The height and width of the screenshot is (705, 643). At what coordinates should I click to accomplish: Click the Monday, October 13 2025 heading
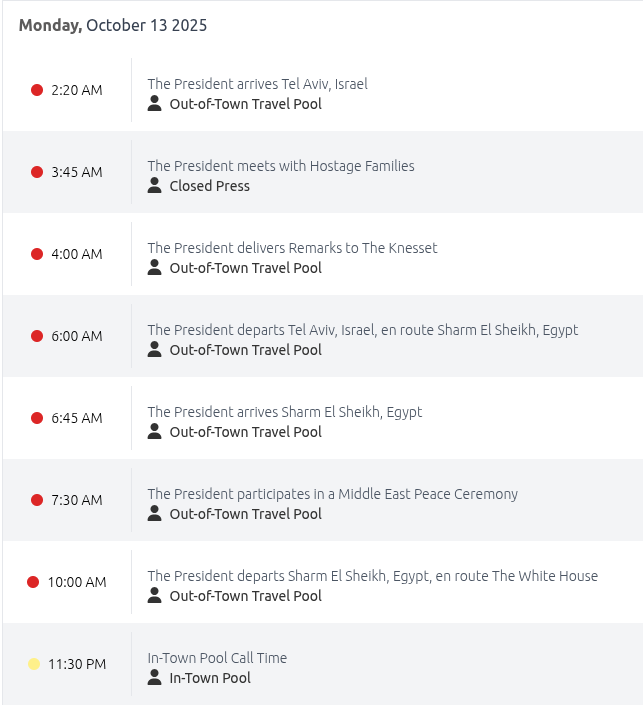click(113, 26)
